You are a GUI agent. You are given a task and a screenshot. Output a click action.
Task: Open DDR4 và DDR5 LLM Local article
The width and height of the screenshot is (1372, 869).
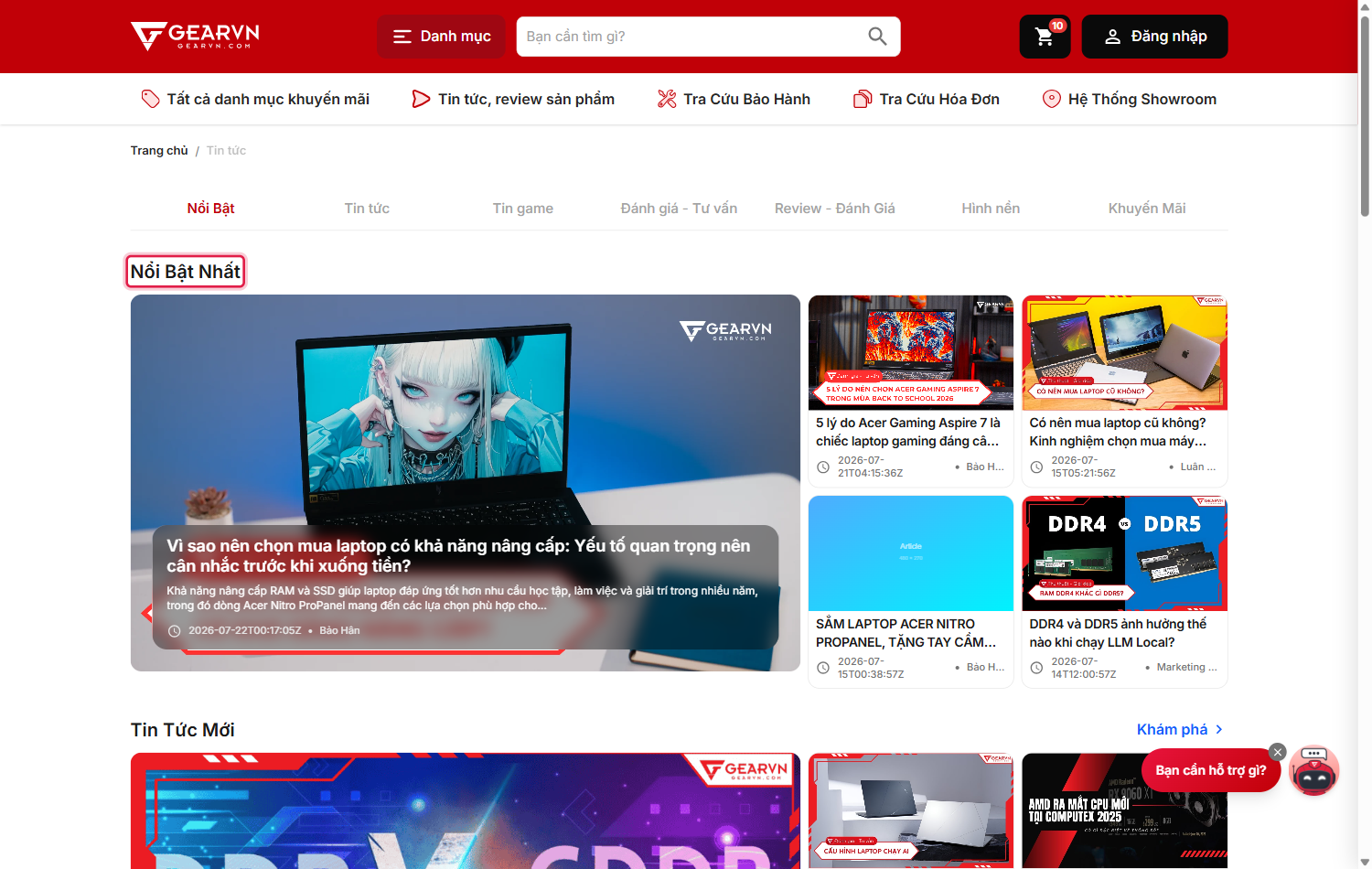tap(1118, 633)
